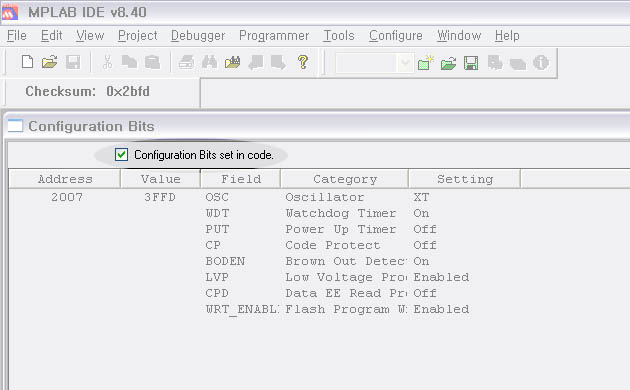The width and height of the screenshot is (630, 390).
Task: Open the Watchdog Timer On setting
Action: click(x=421, y=213)
